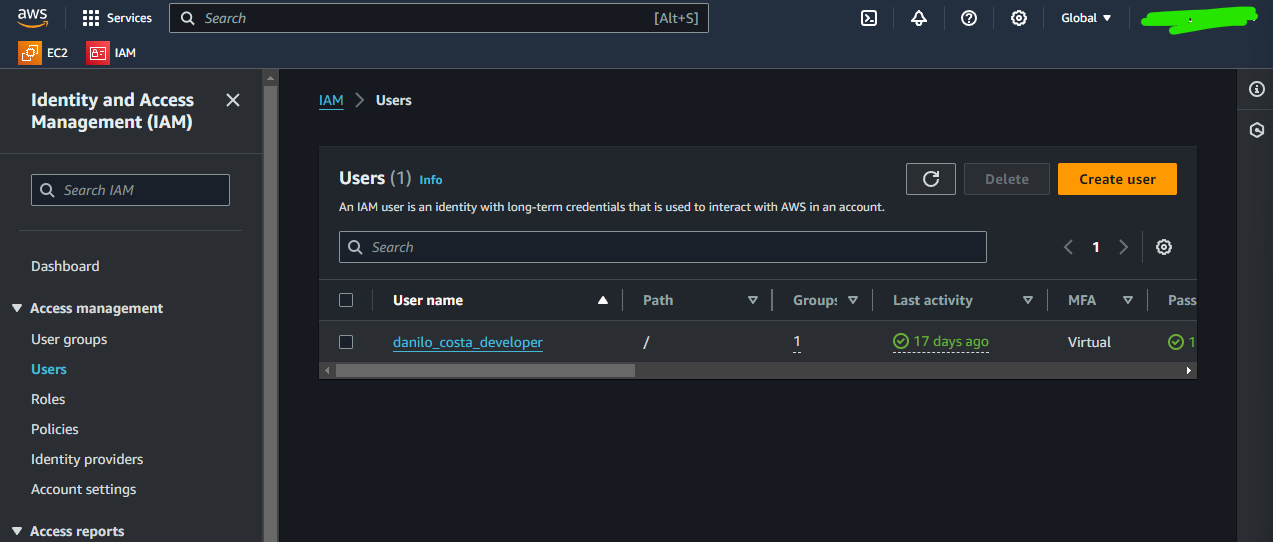Focus the top AWS search field

pyautogui.click(x=439, y=18)
